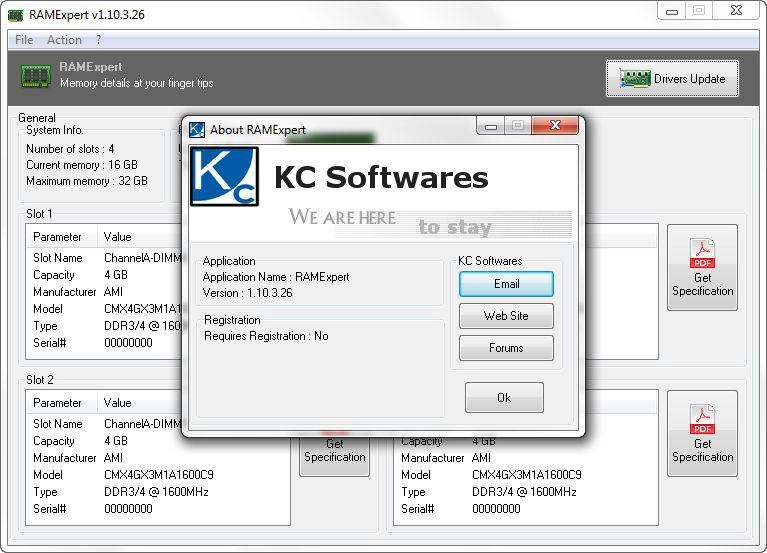
Task: Select Slot 2 Serial# 00000000 row
Action: [x=158, y=509]
